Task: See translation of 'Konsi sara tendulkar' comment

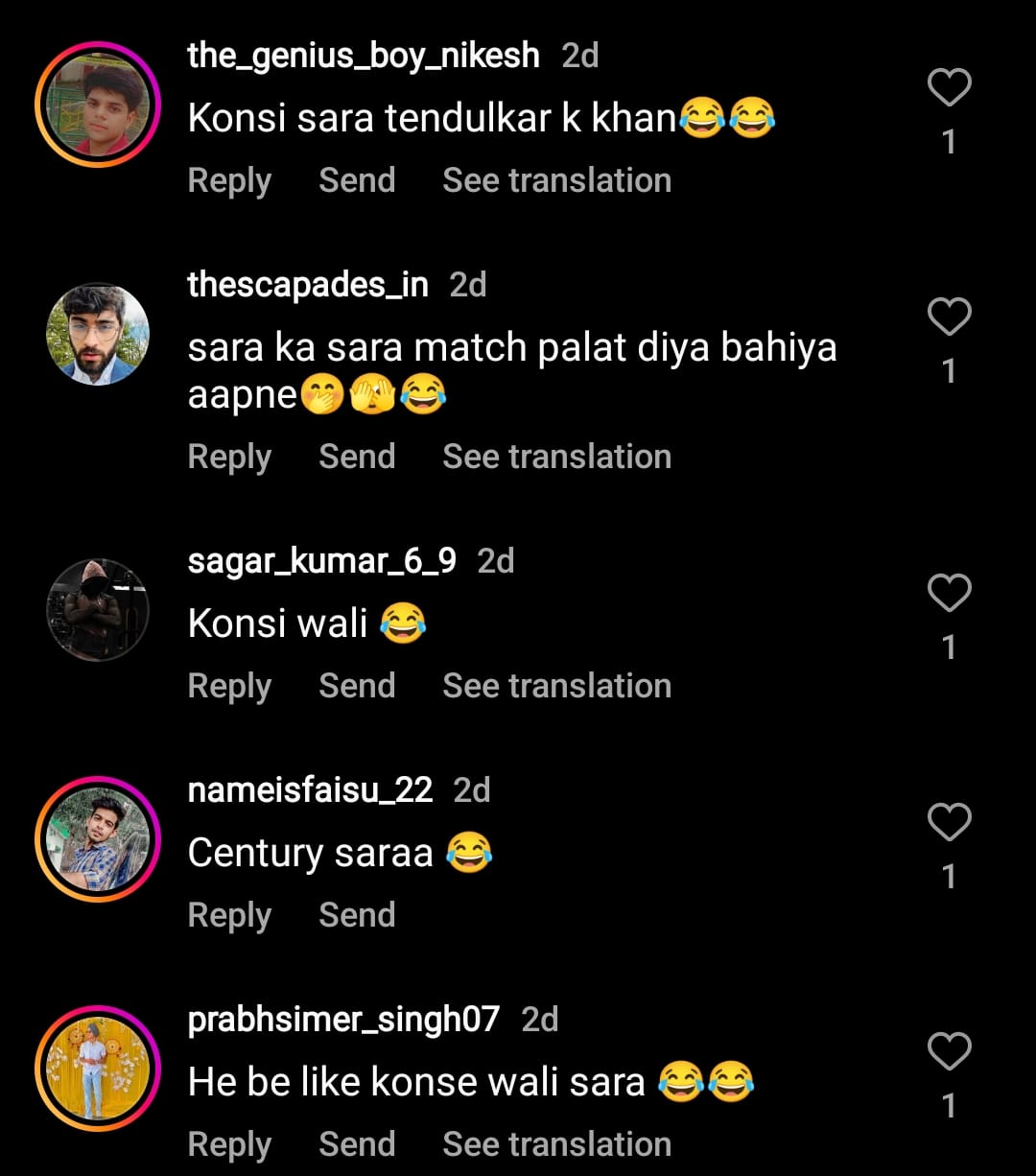Action: coord(556,180)
